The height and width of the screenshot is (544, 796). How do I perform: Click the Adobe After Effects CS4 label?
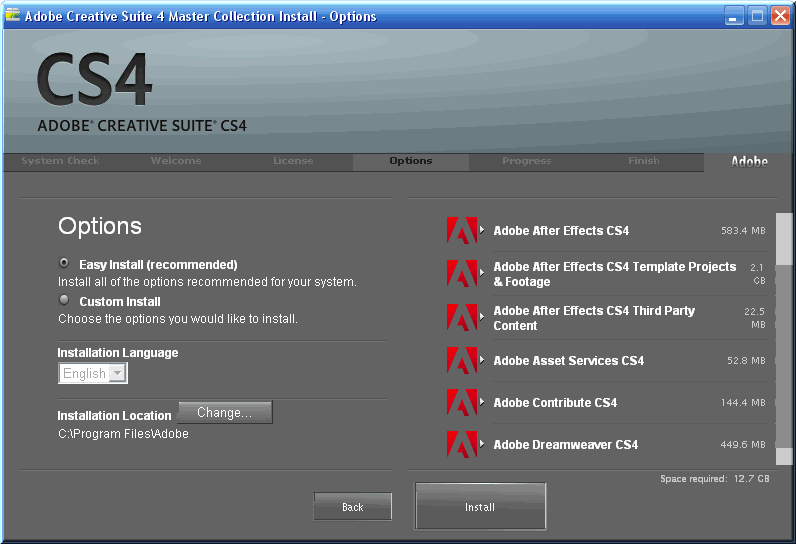point(561,231)
